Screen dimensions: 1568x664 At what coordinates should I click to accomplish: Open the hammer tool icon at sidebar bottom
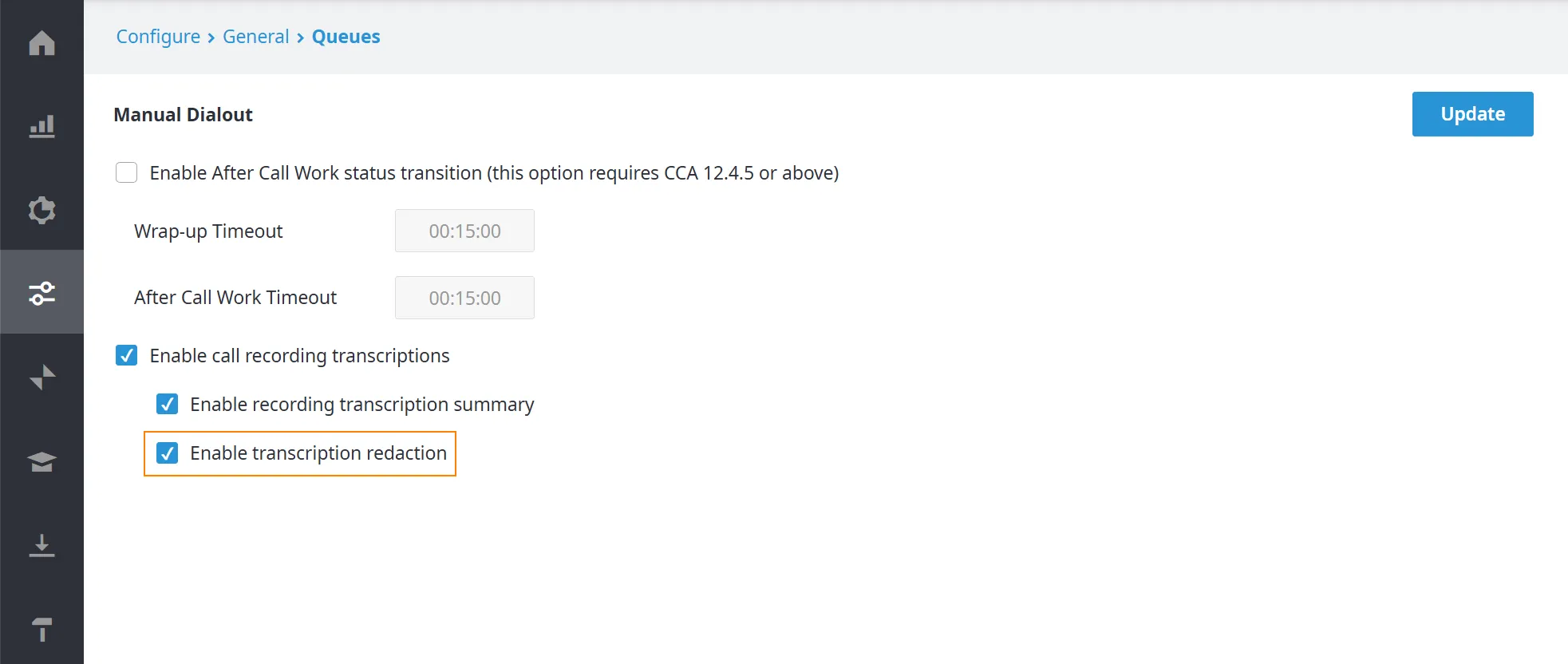pyautogui.click(x=41, y=629)
